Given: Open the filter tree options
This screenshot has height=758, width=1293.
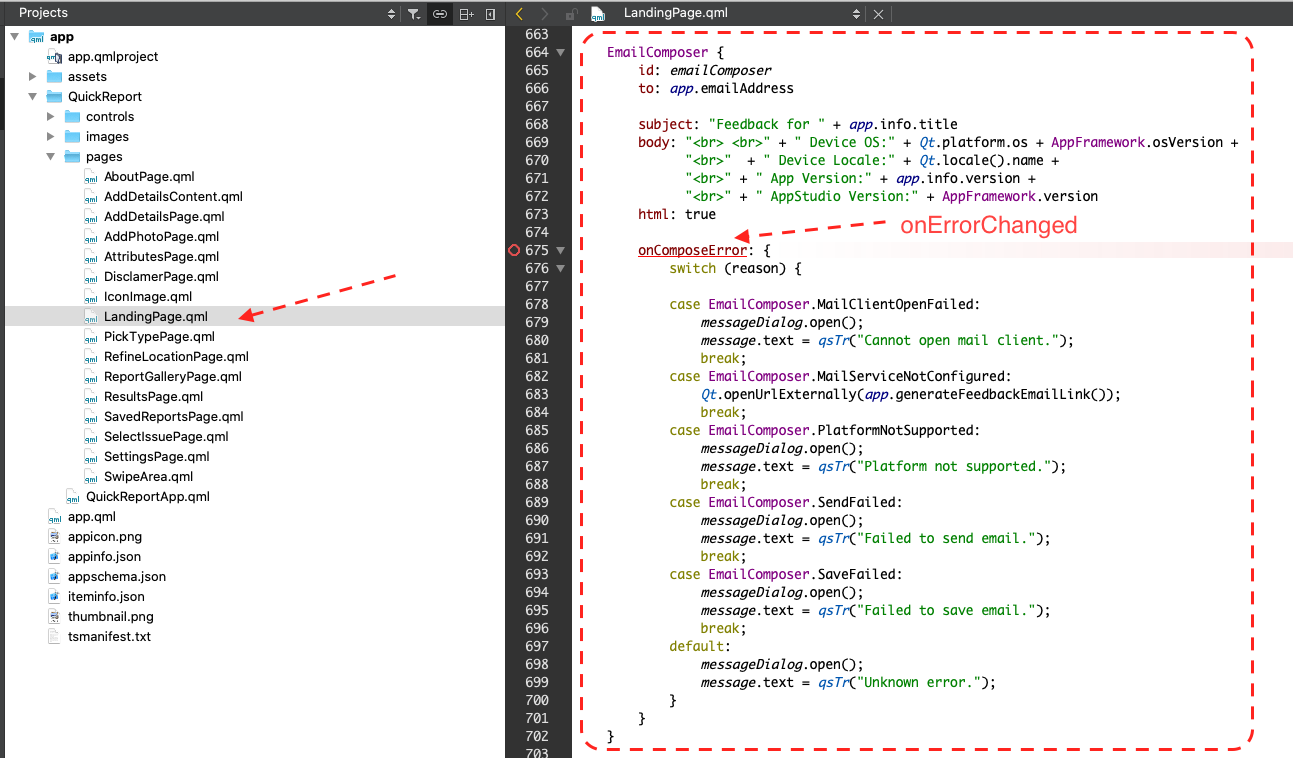Looking at the screenshot, I should pos(414,13).
